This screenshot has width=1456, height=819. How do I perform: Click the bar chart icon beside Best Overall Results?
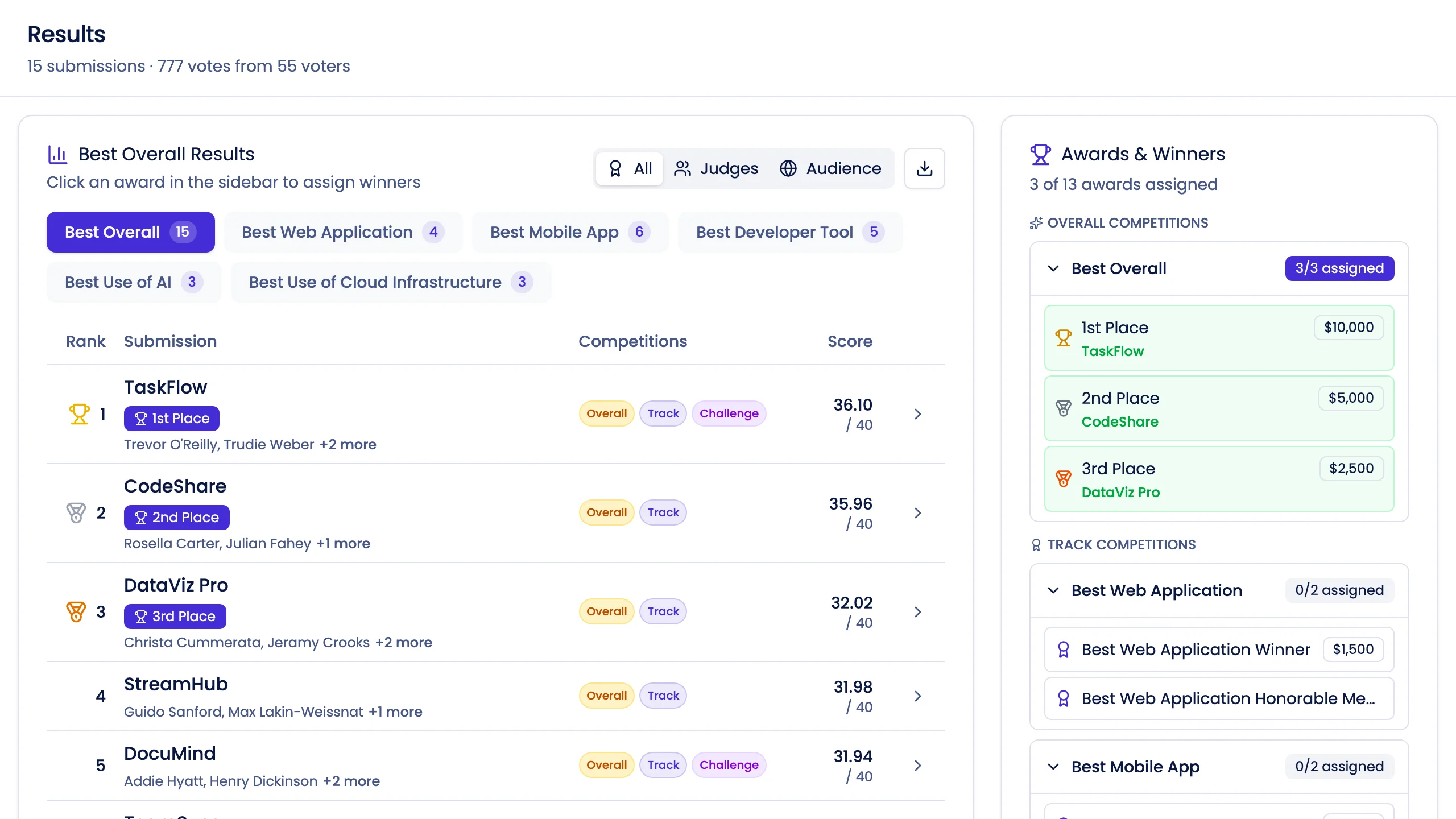tap(57, 154)
